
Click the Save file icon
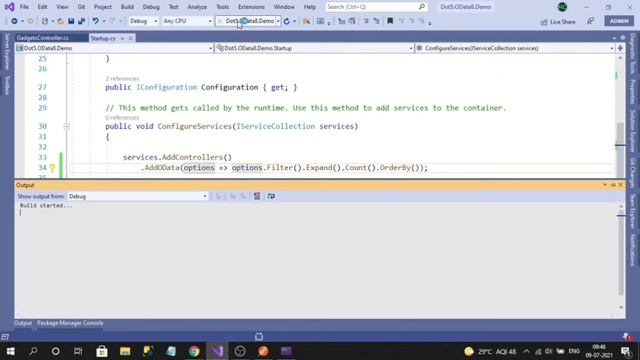point(71,21)
